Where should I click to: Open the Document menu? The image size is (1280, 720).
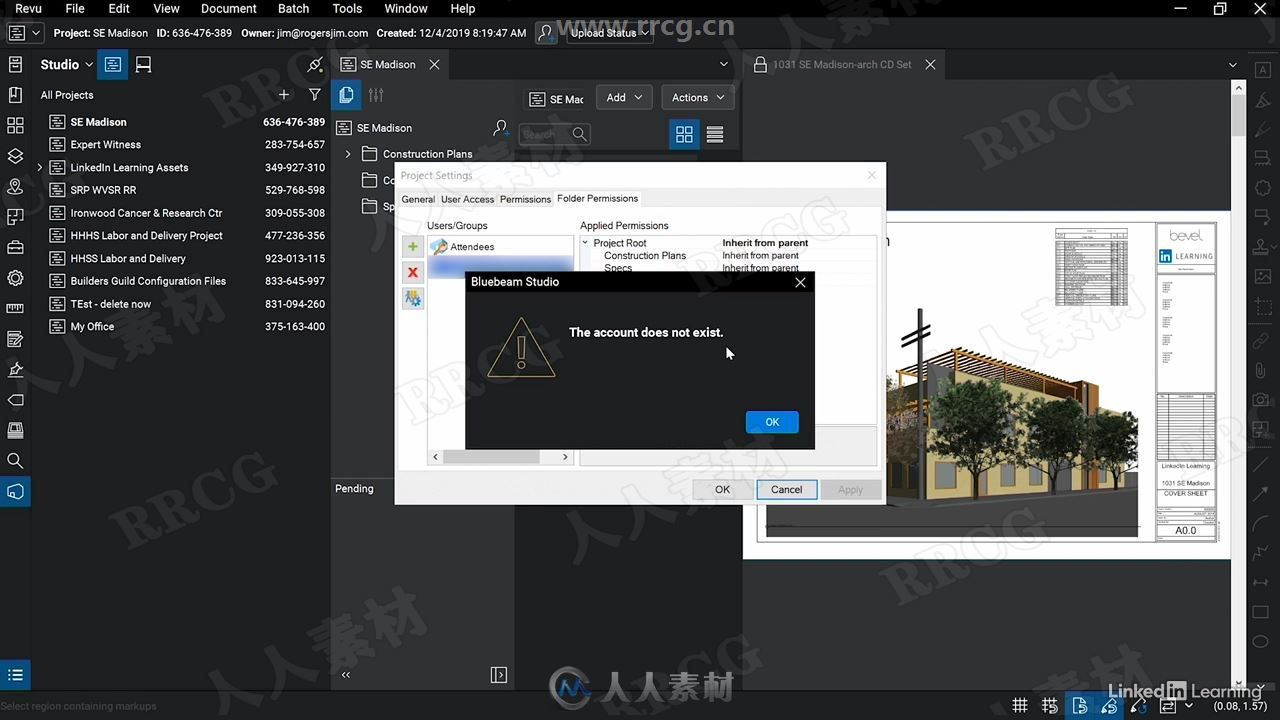(229, 8)
